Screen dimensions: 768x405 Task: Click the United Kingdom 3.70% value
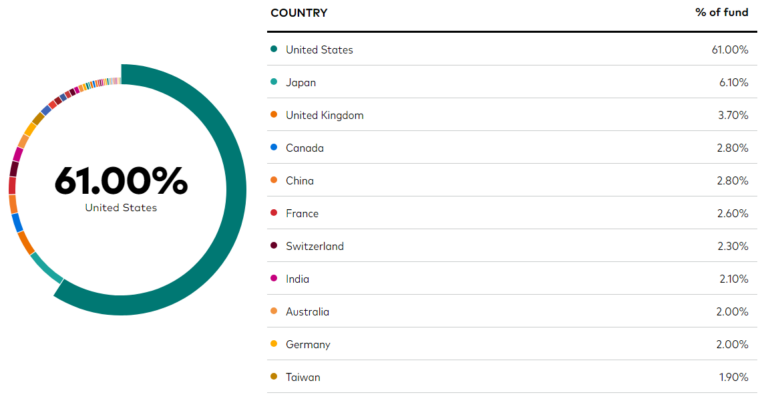pyautogui.click(x=733, y=115)
